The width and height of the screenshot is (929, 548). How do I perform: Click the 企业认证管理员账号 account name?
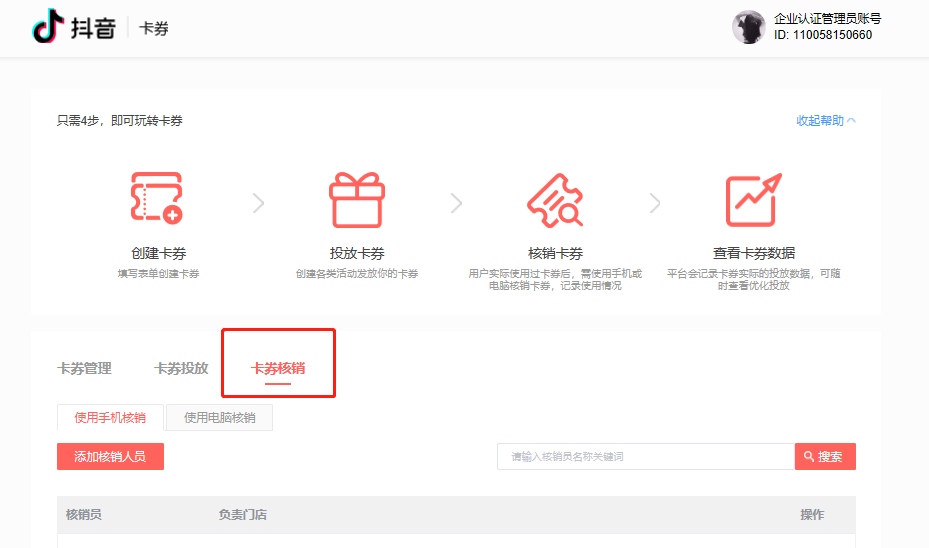pos(828,19)
